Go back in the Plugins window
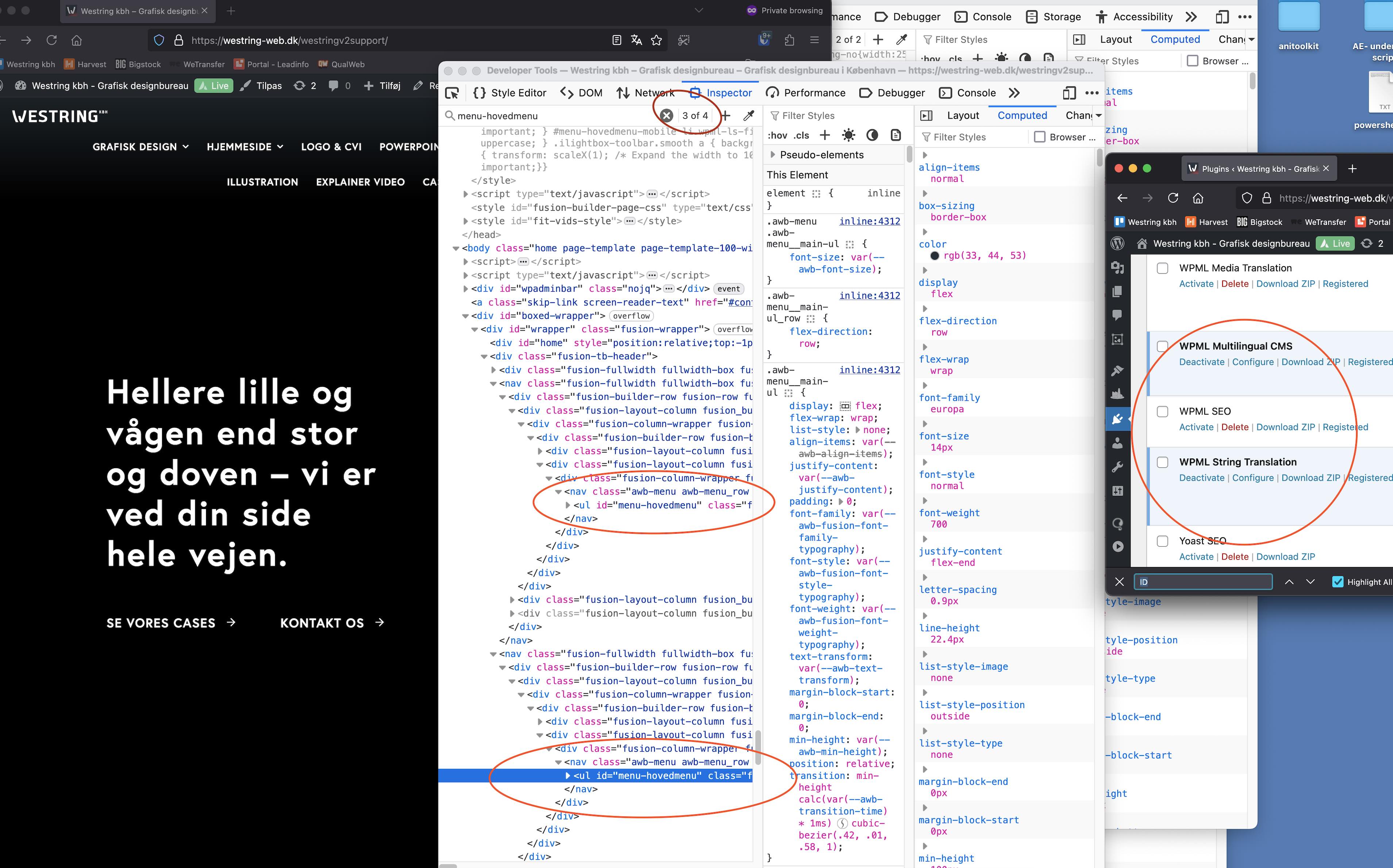 (1122, 198)
